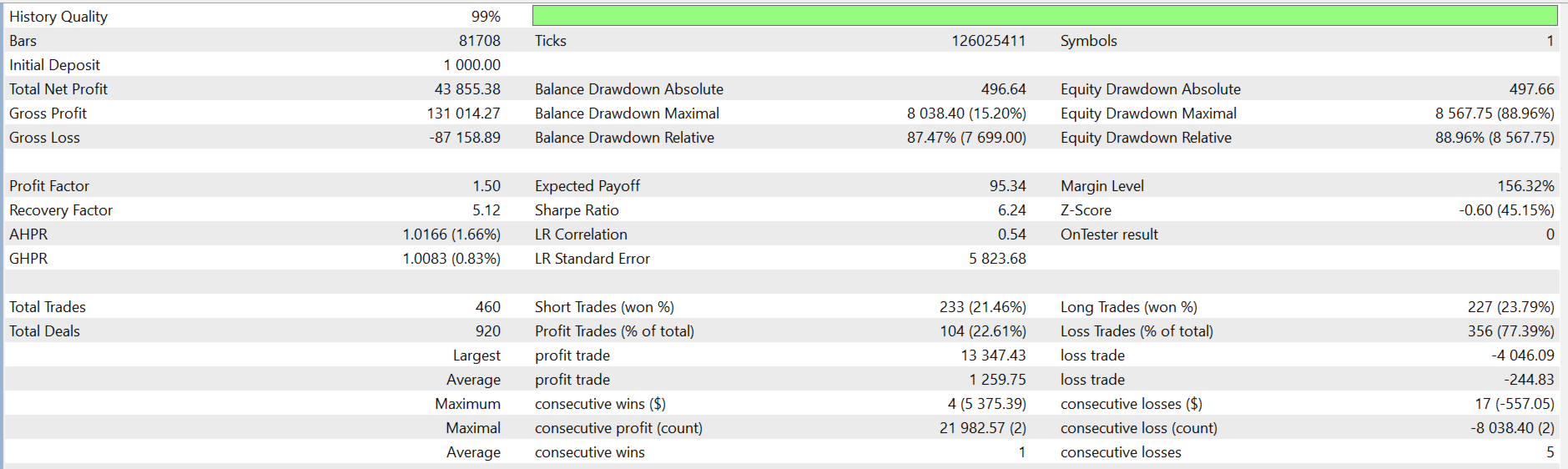Select the Short Trades (won %) label
The height and width of the screenshot is (469, 1568).
tap(604, 307)
